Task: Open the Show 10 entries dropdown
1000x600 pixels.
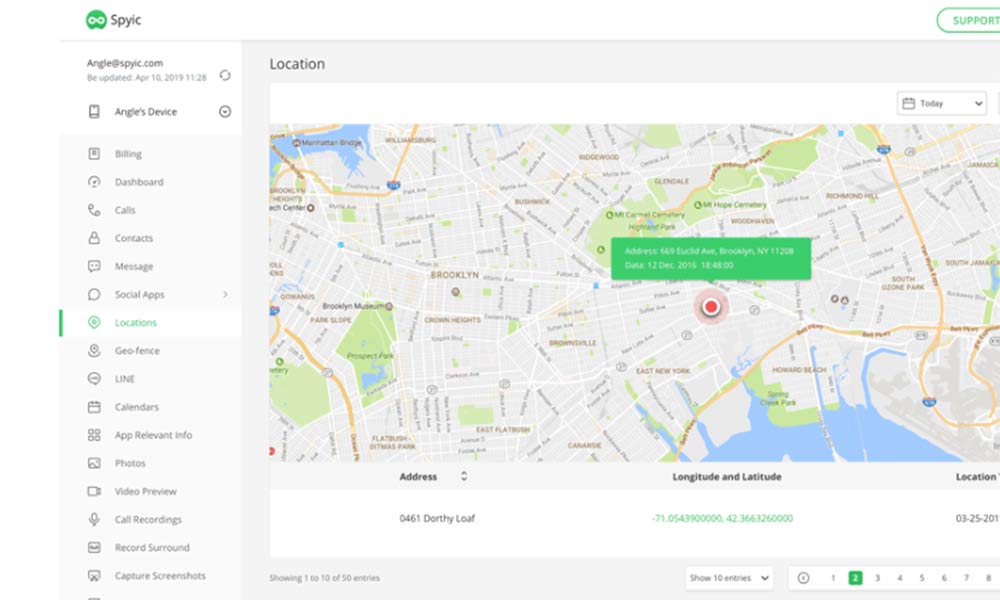Action: click(x=729, y=578)
